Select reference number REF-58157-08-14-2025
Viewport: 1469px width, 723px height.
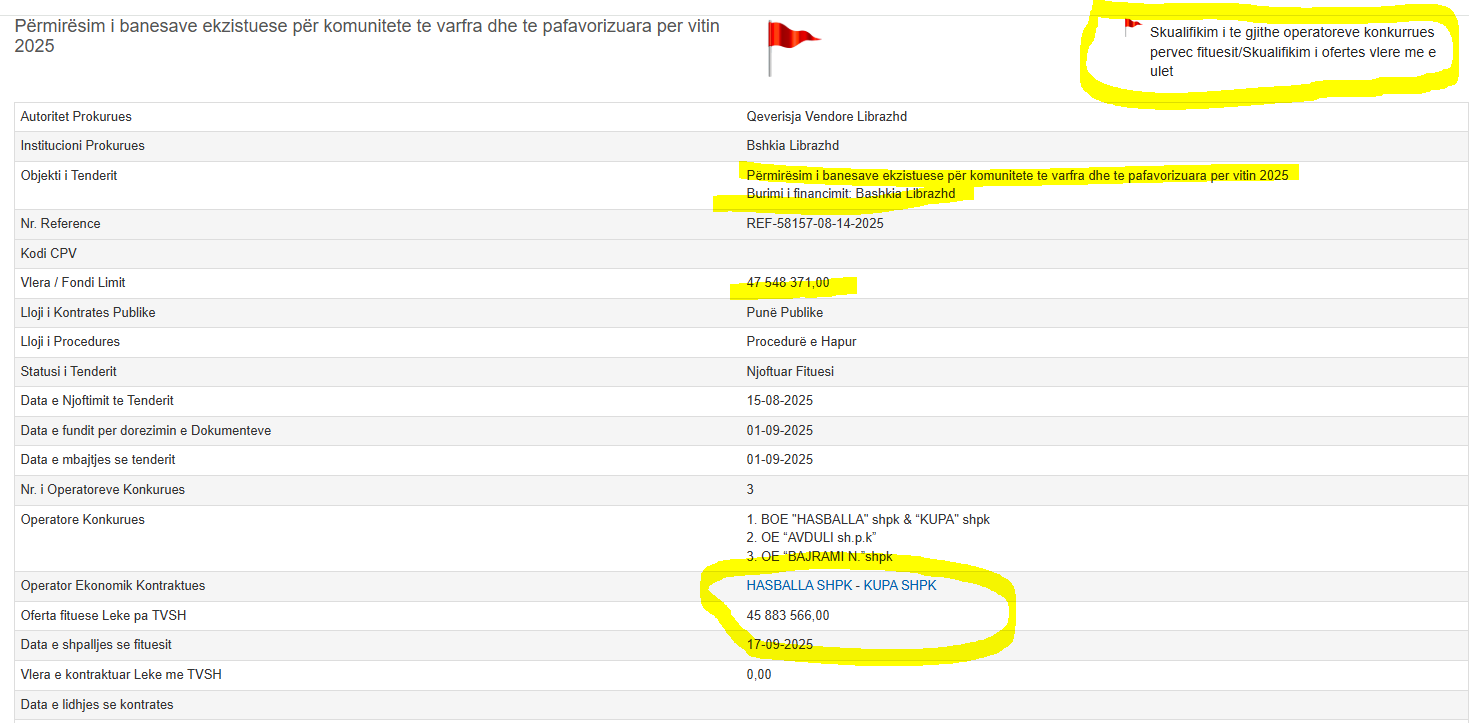pos(815,223)
